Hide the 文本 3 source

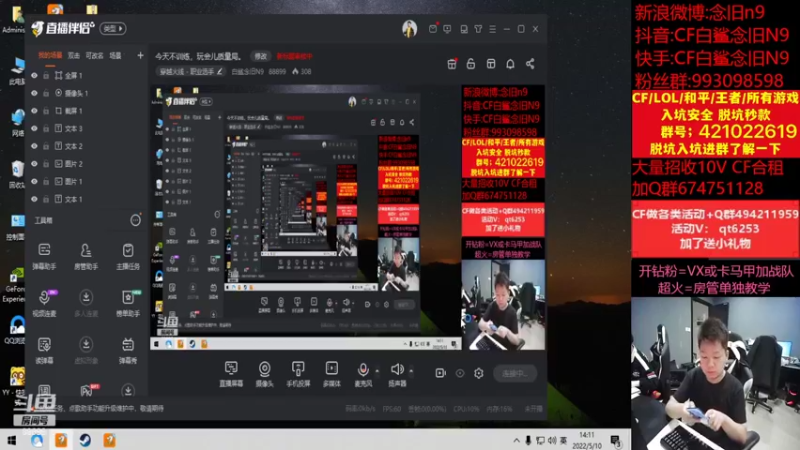coord(34,129)
